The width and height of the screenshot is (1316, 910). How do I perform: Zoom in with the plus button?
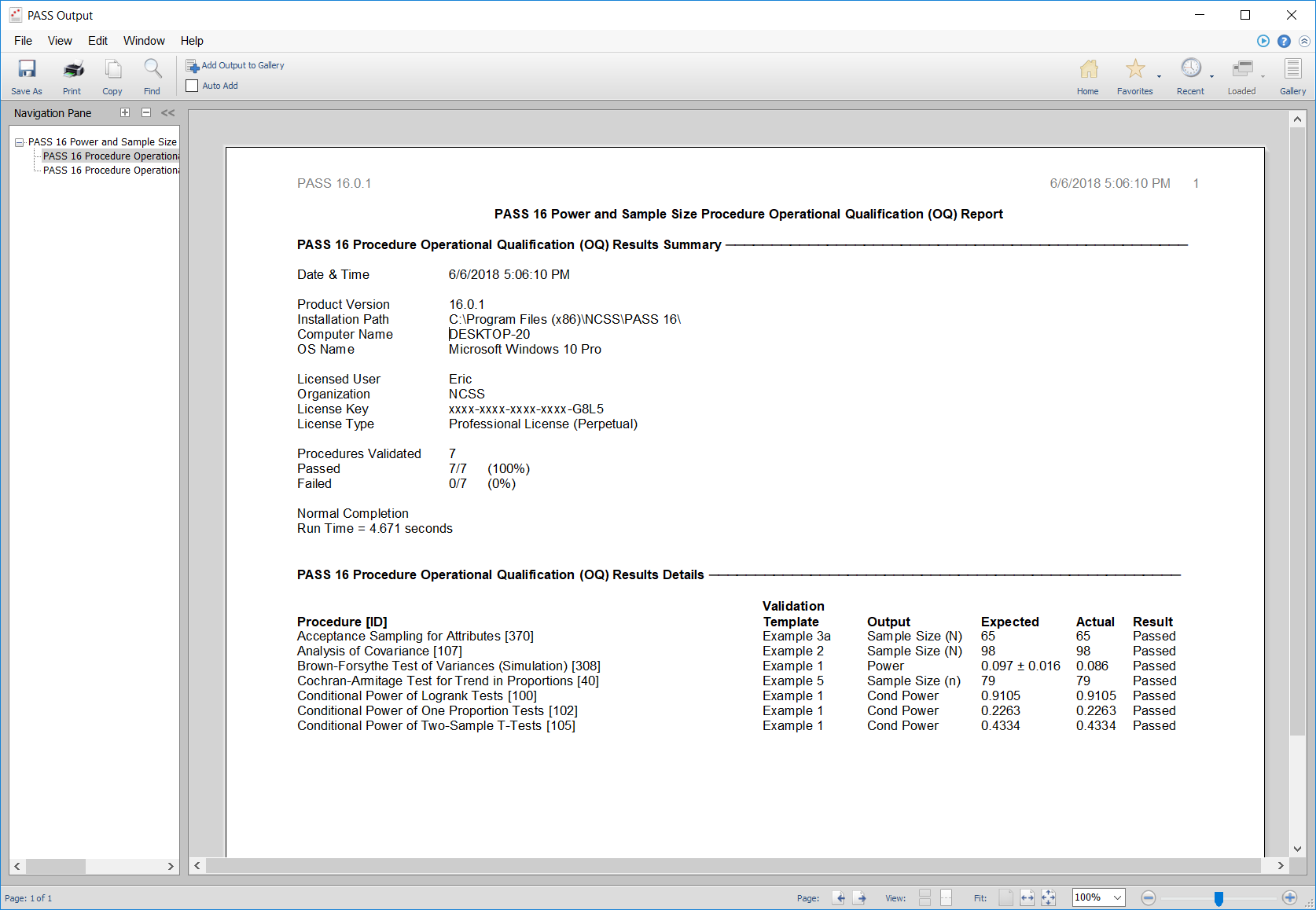point(1289,897)
